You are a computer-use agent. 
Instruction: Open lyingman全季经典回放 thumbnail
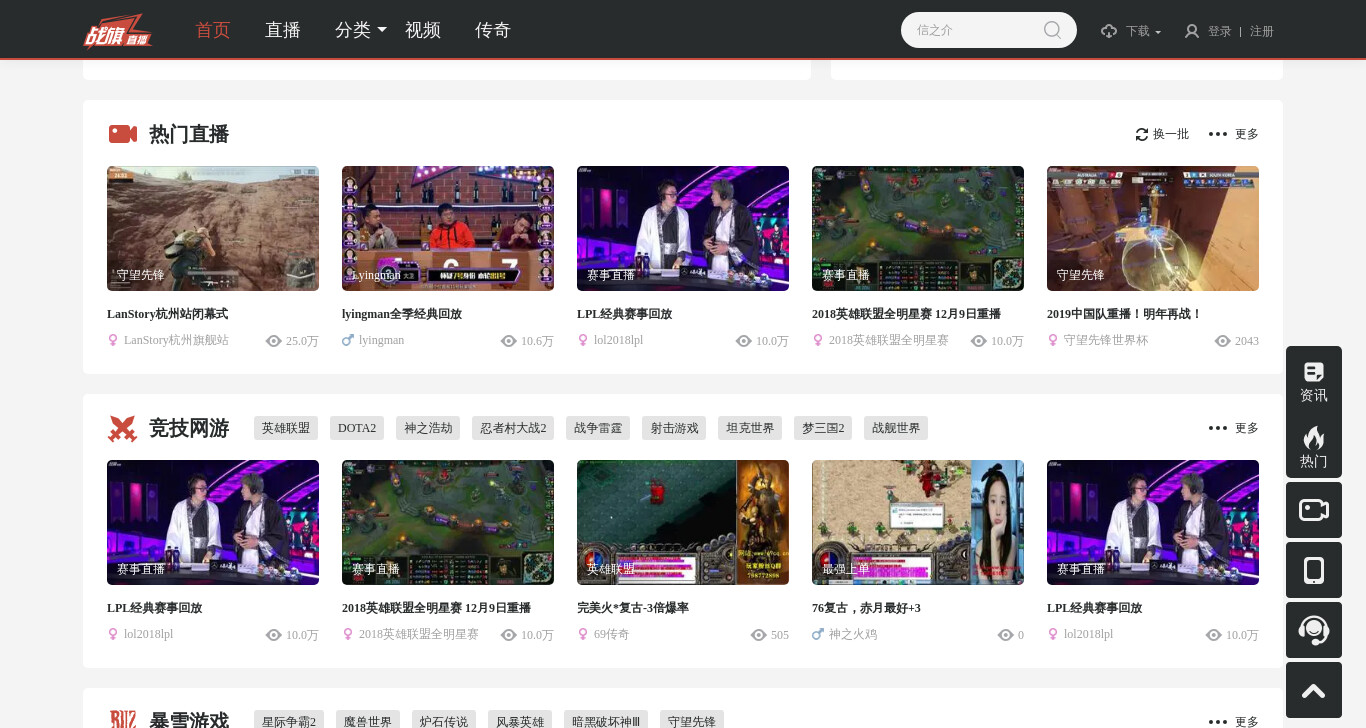[448, 228]
